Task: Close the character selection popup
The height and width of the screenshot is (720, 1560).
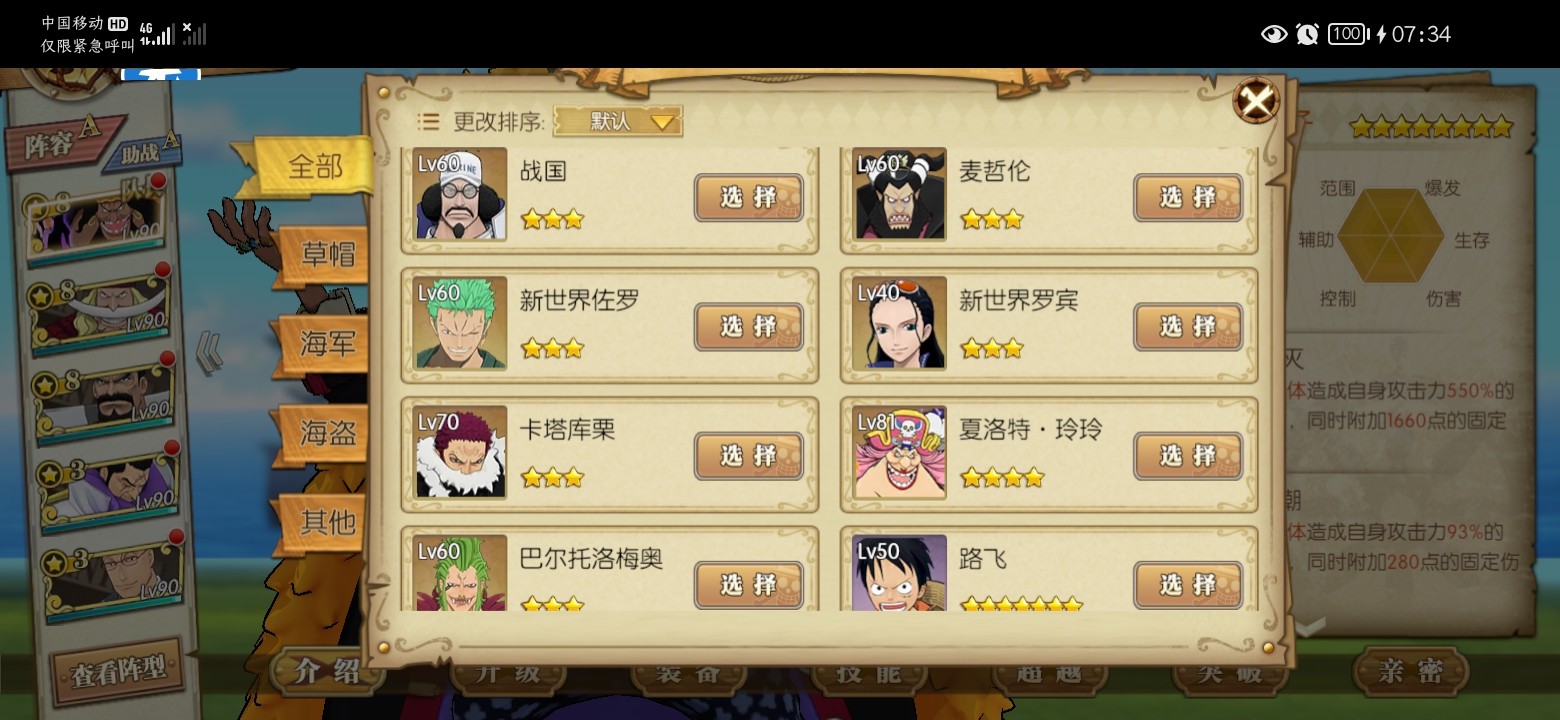Action: tap(1256, 100)
